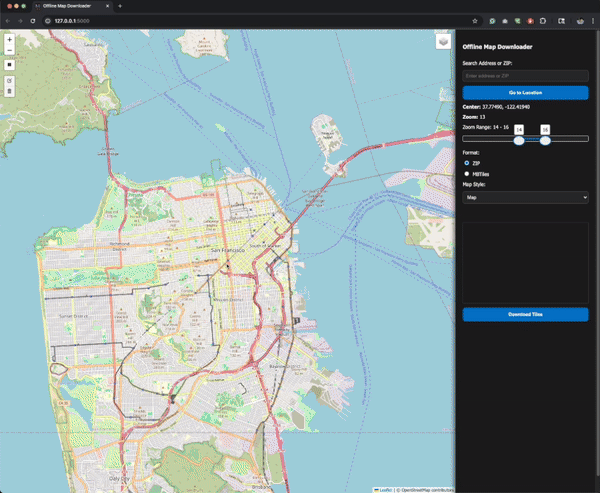The width and height of the screenshot is (600, 493).
Task: Select the draw rectangle tool
Action: [x=10, y=65]
